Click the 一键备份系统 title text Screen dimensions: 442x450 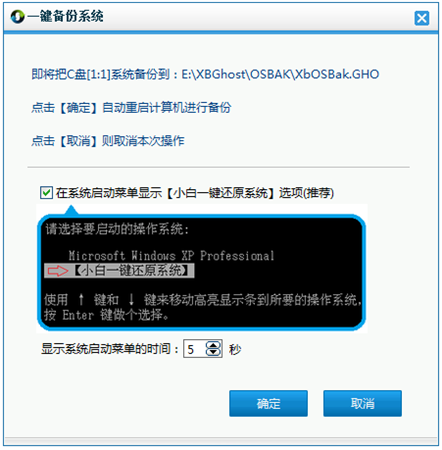click(x=65, y=16)
